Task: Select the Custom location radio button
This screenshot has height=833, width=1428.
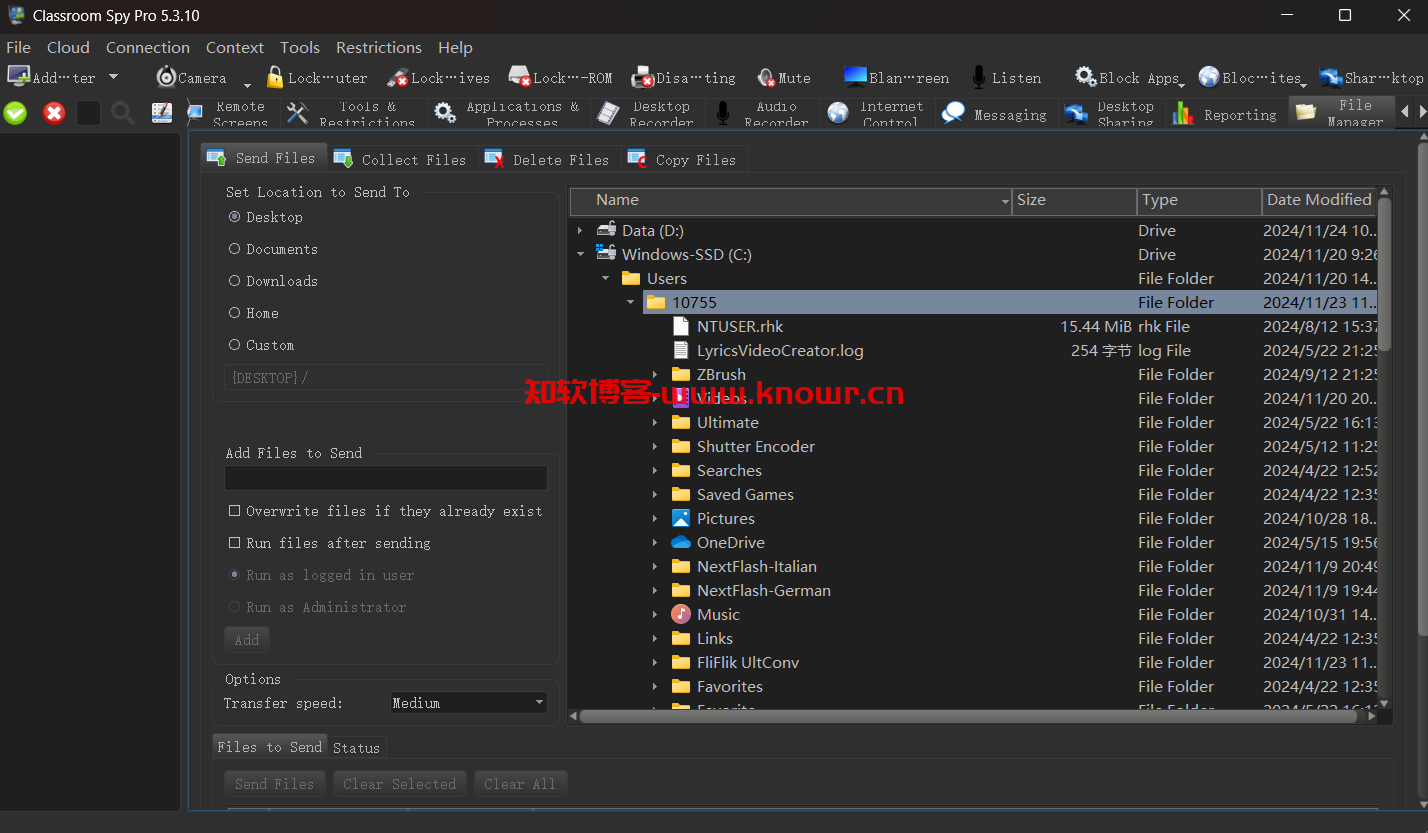Action: (234, 344)
